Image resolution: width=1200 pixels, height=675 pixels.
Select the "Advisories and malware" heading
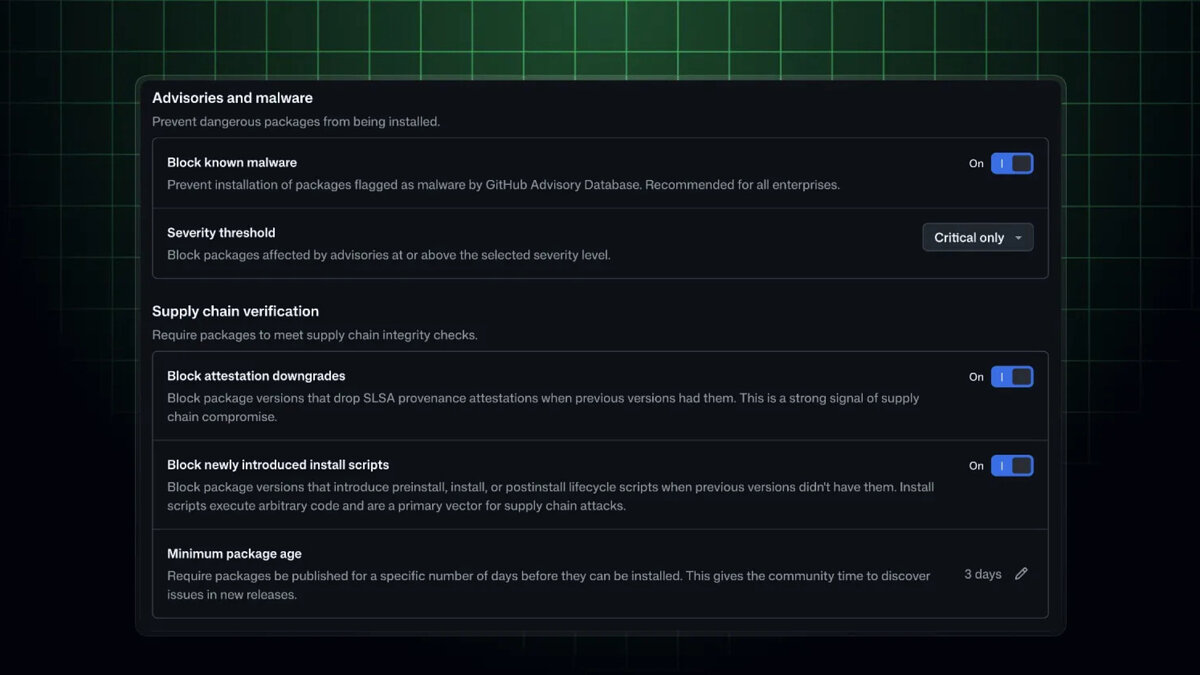coord(232,98)
